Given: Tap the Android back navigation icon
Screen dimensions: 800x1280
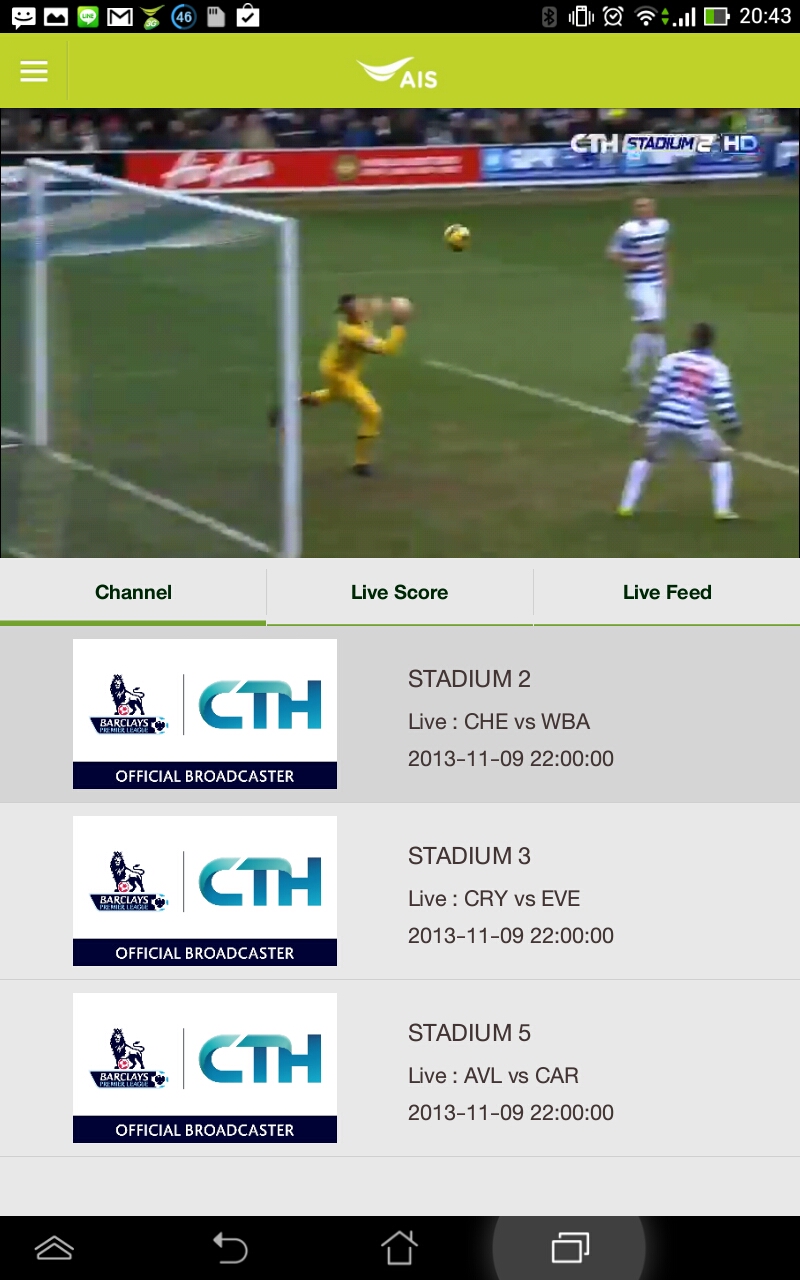Looking at the screenshot, I should tap(230, 1247).
